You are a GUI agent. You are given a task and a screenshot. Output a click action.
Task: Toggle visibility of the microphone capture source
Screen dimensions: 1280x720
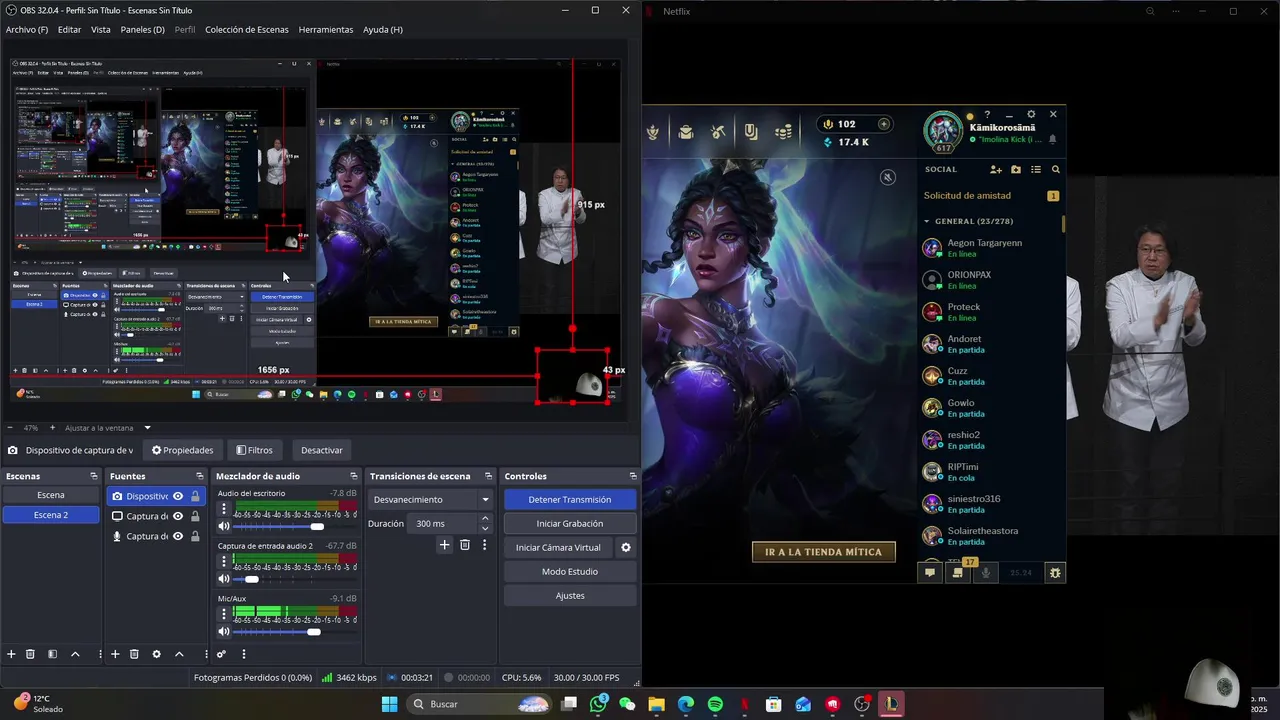click(178, 536)
